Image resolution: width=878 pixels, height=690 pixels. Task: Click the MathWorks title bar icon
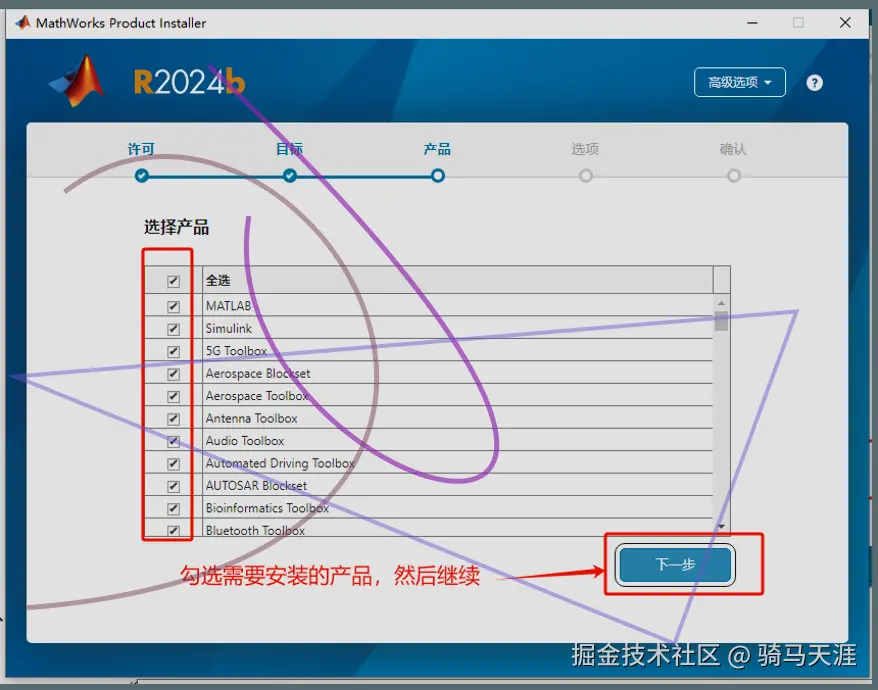coord(22,23)
